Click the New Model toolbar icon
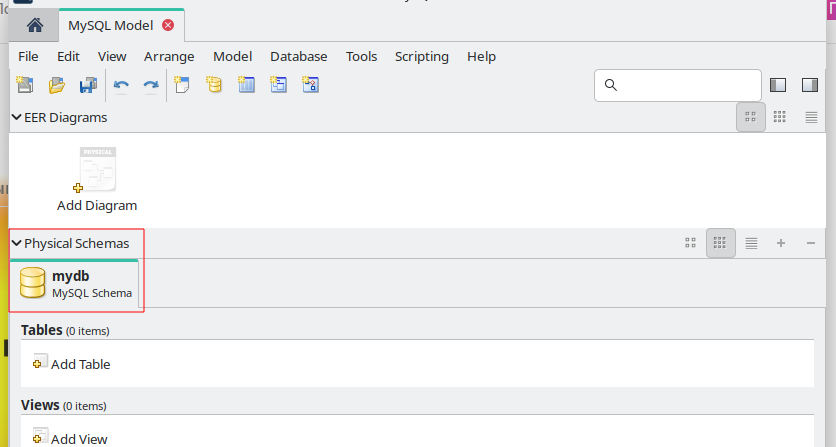Viewport: 836px width, 447px height. pos(25,86)
